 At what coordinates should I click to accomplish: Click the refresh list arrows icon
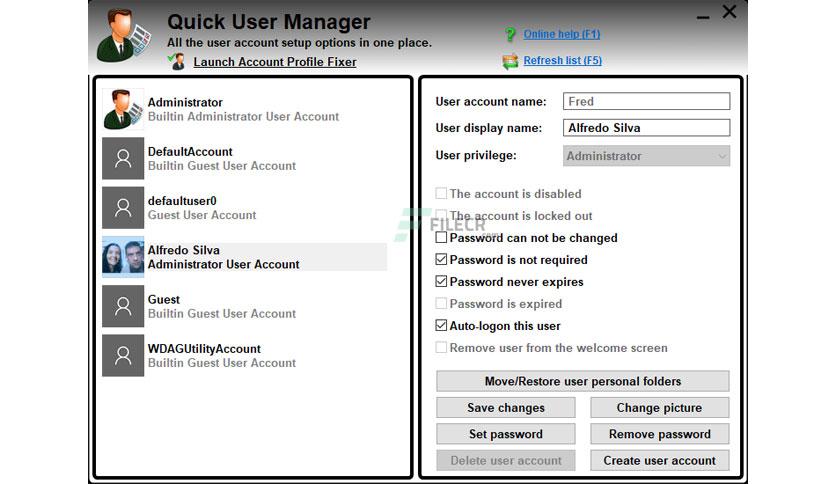pyautogui.click(x=510, y=61)
